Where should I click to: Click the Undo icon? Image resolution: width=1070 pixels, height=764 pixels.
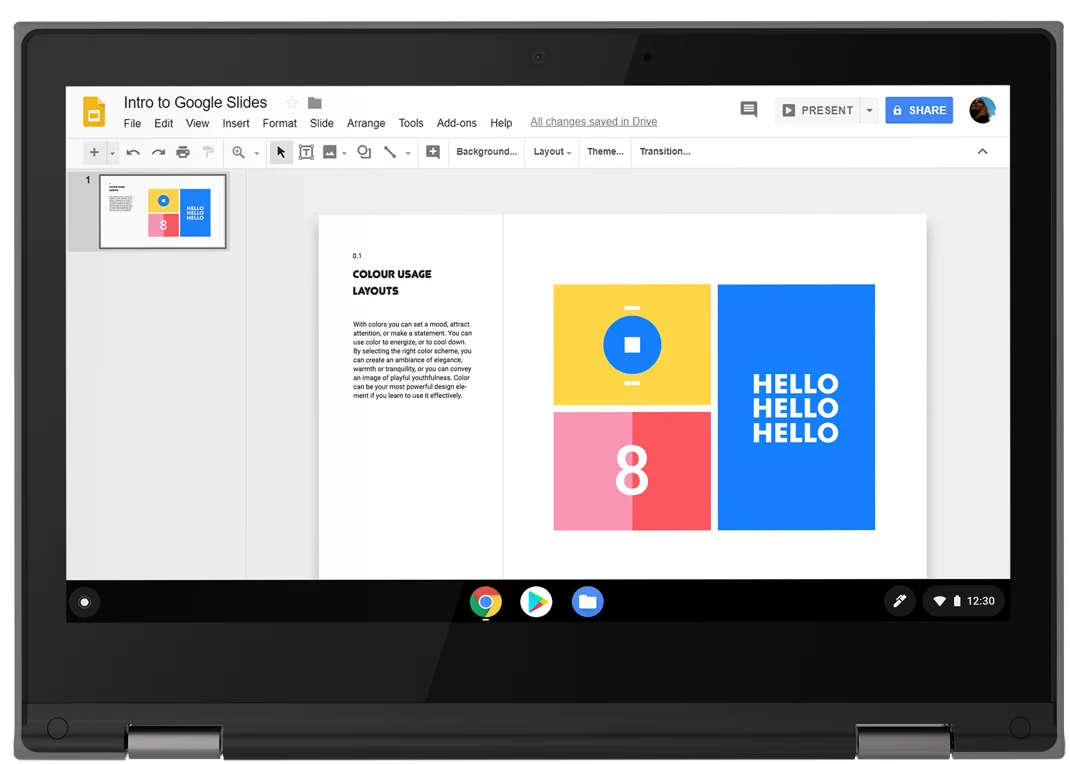(133, 152)
